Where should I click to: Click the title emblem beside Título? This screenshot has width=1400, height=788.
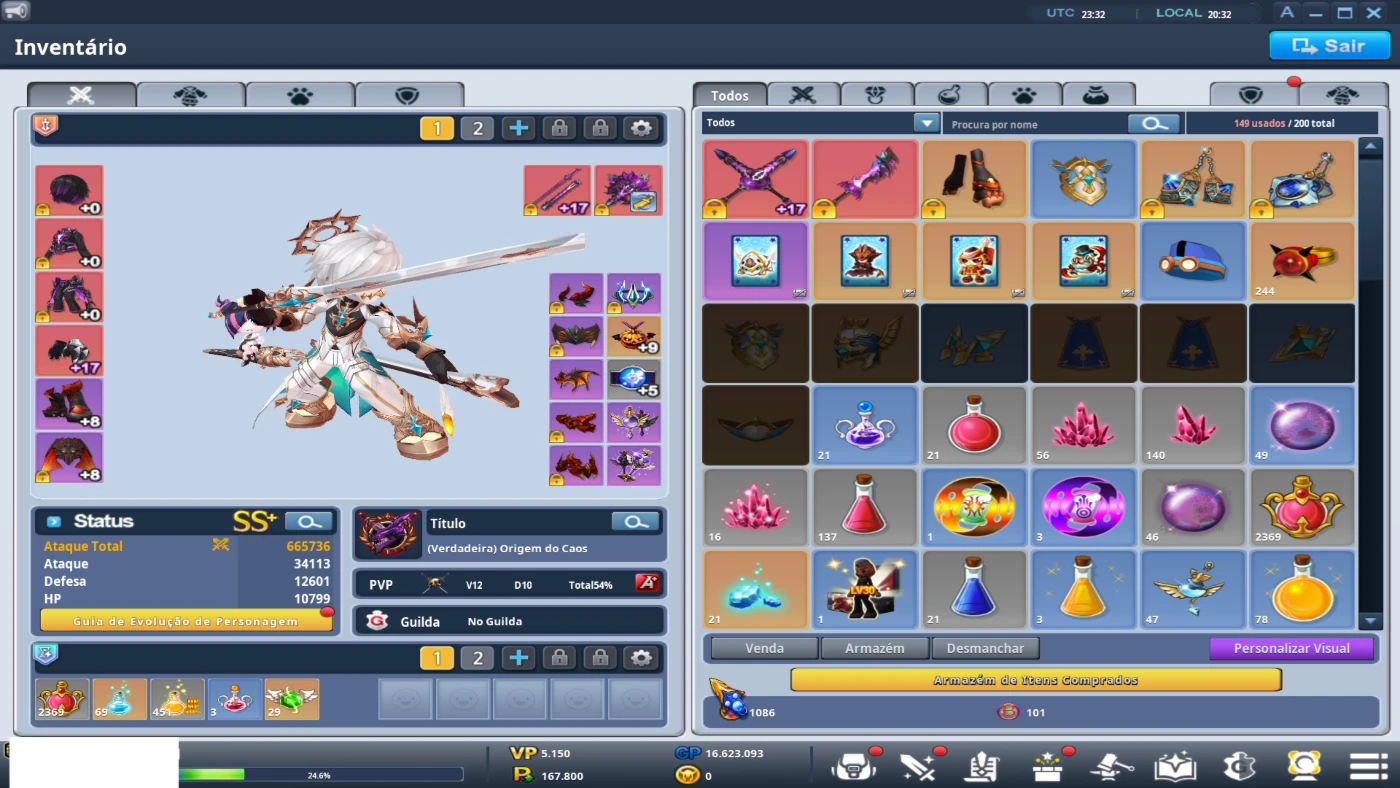(x=388, y=534)
